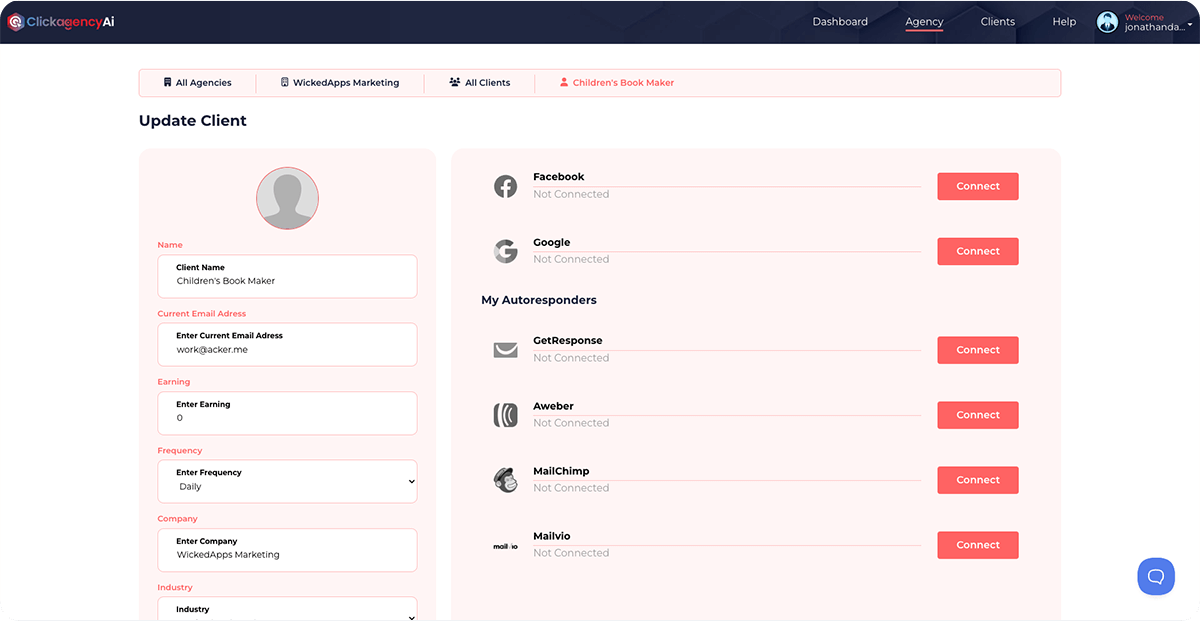Select the GetResponse autoresponder icon
1200x621 pixels.
click(506, 350)
